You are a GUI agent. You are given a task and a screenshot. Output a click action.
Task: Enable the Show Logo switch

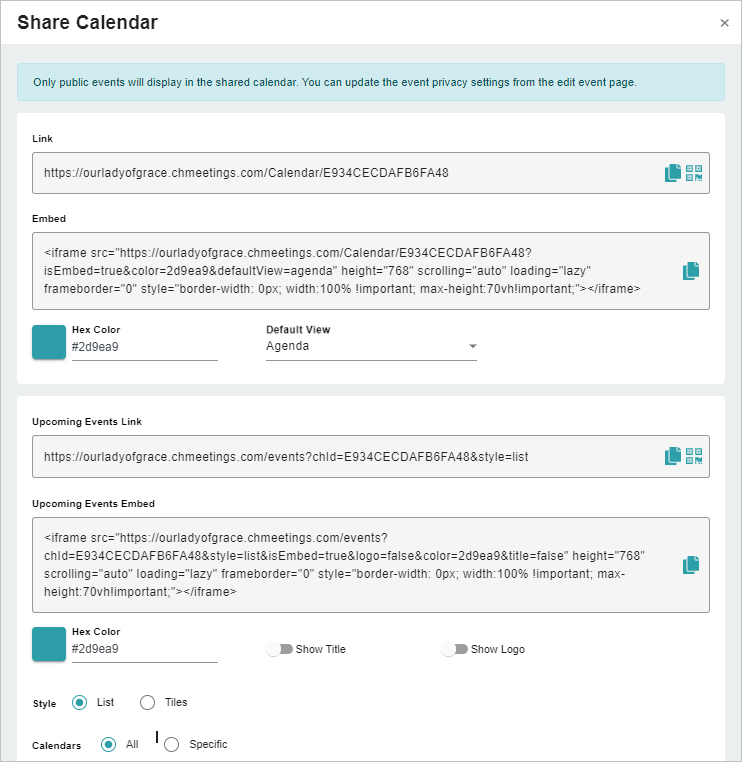454,649
